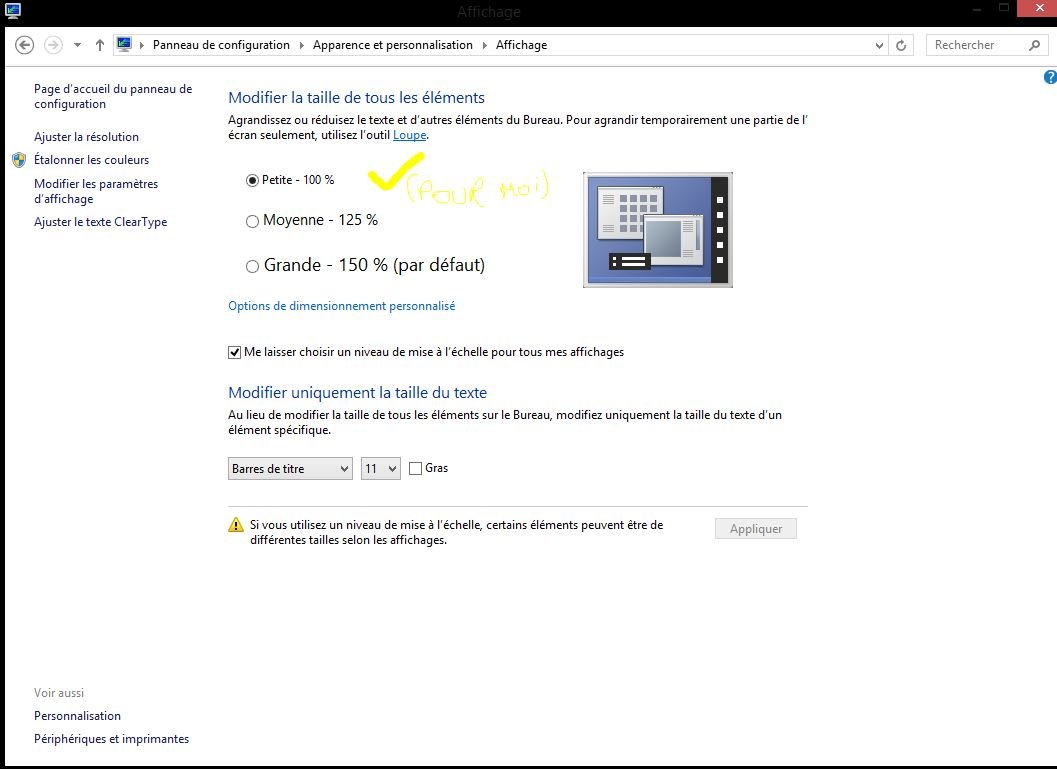Screen dimensions: 1057x769
Task: Click the Affichage breadcrumb
Action: coord(522,45)
